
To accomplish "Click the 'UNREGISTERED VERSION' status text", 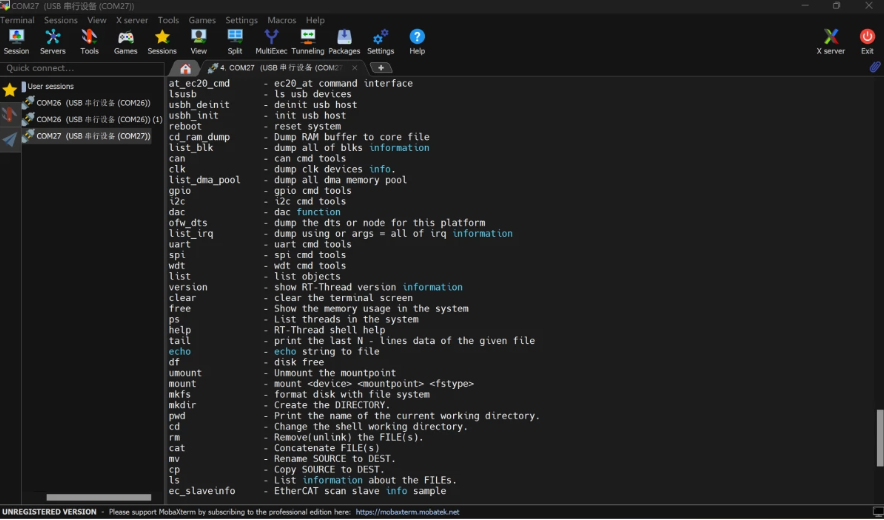I will (50, 512).
